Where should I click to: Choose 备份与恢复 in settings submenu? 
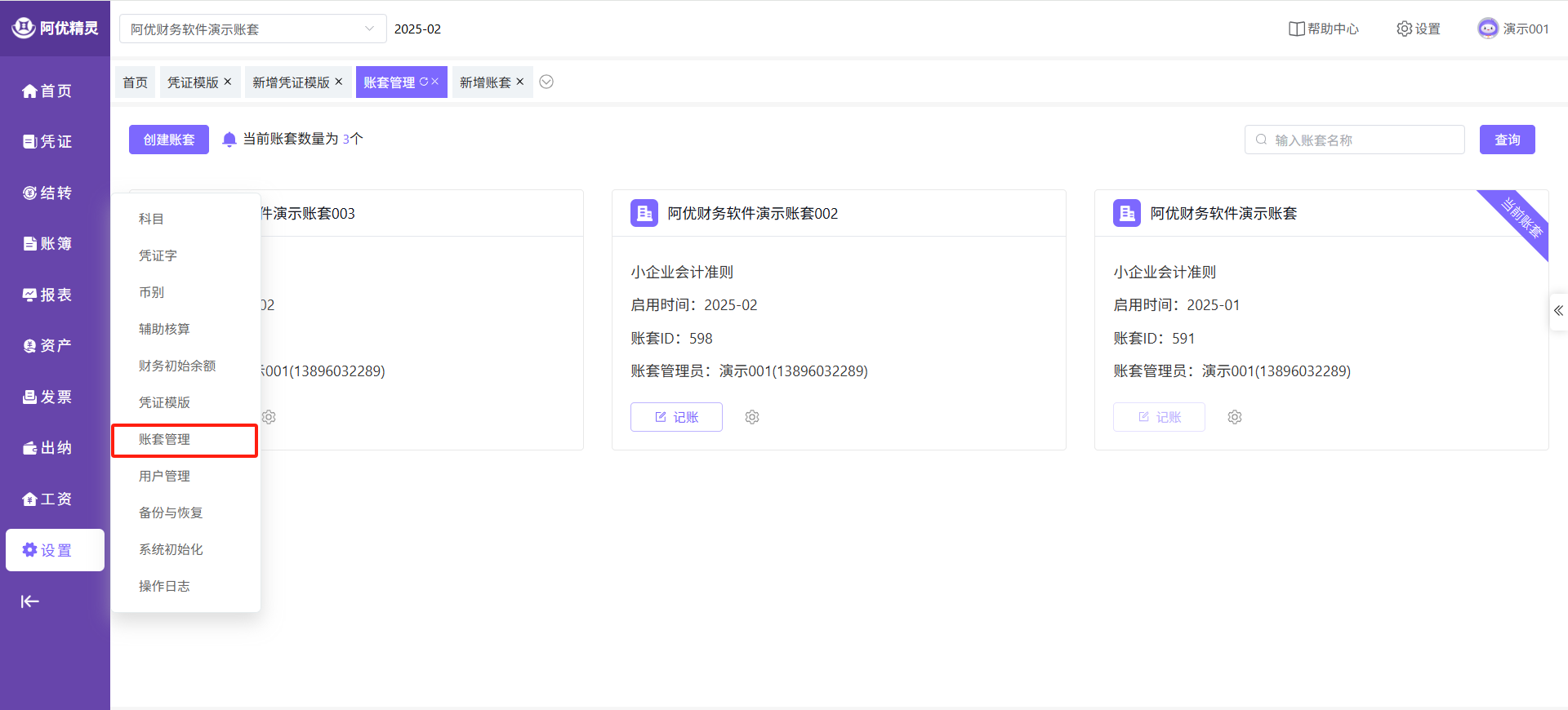(x=171, y=513)
